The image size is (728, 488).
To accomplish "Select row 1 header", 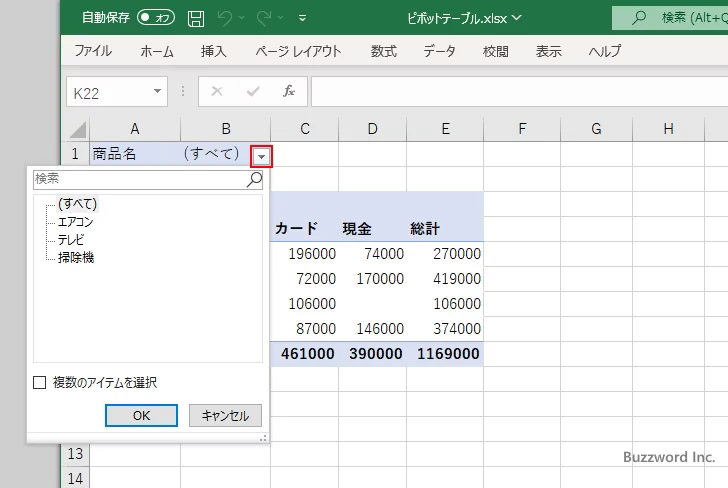I will pyautogui.click(x=75, y=154).
